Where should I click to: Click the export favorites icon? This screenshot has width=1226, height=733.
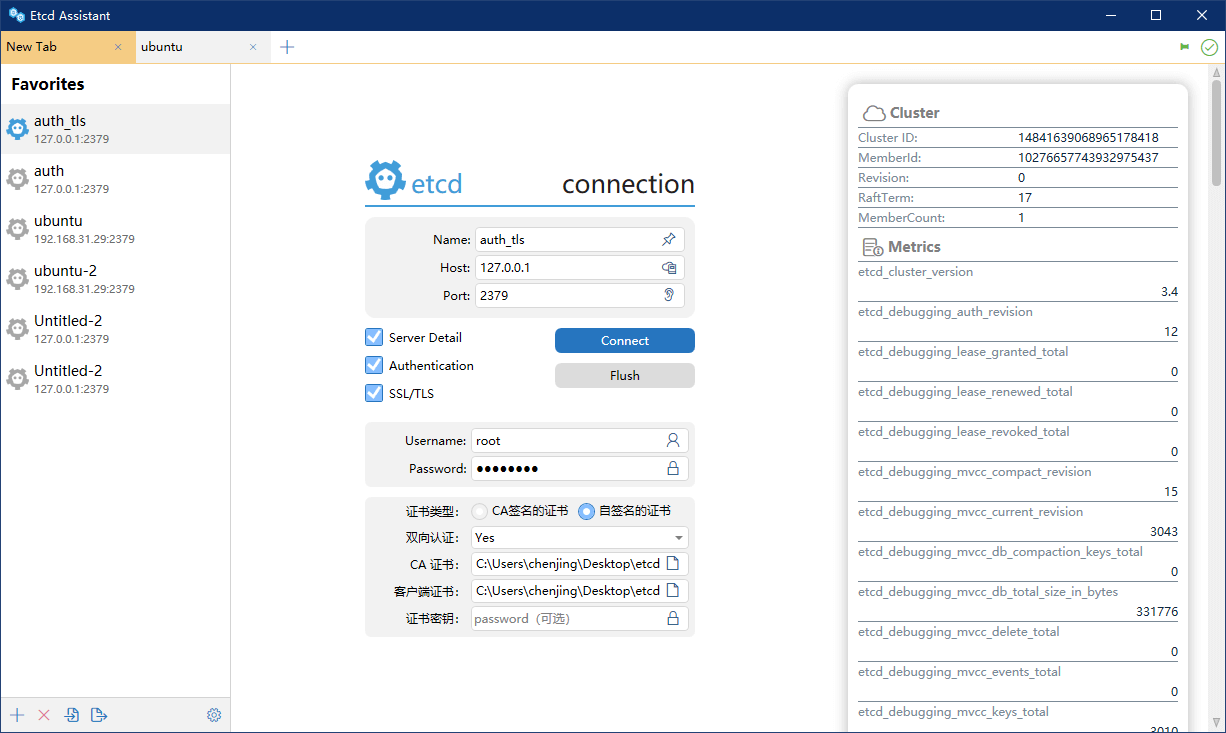(98, 715)
